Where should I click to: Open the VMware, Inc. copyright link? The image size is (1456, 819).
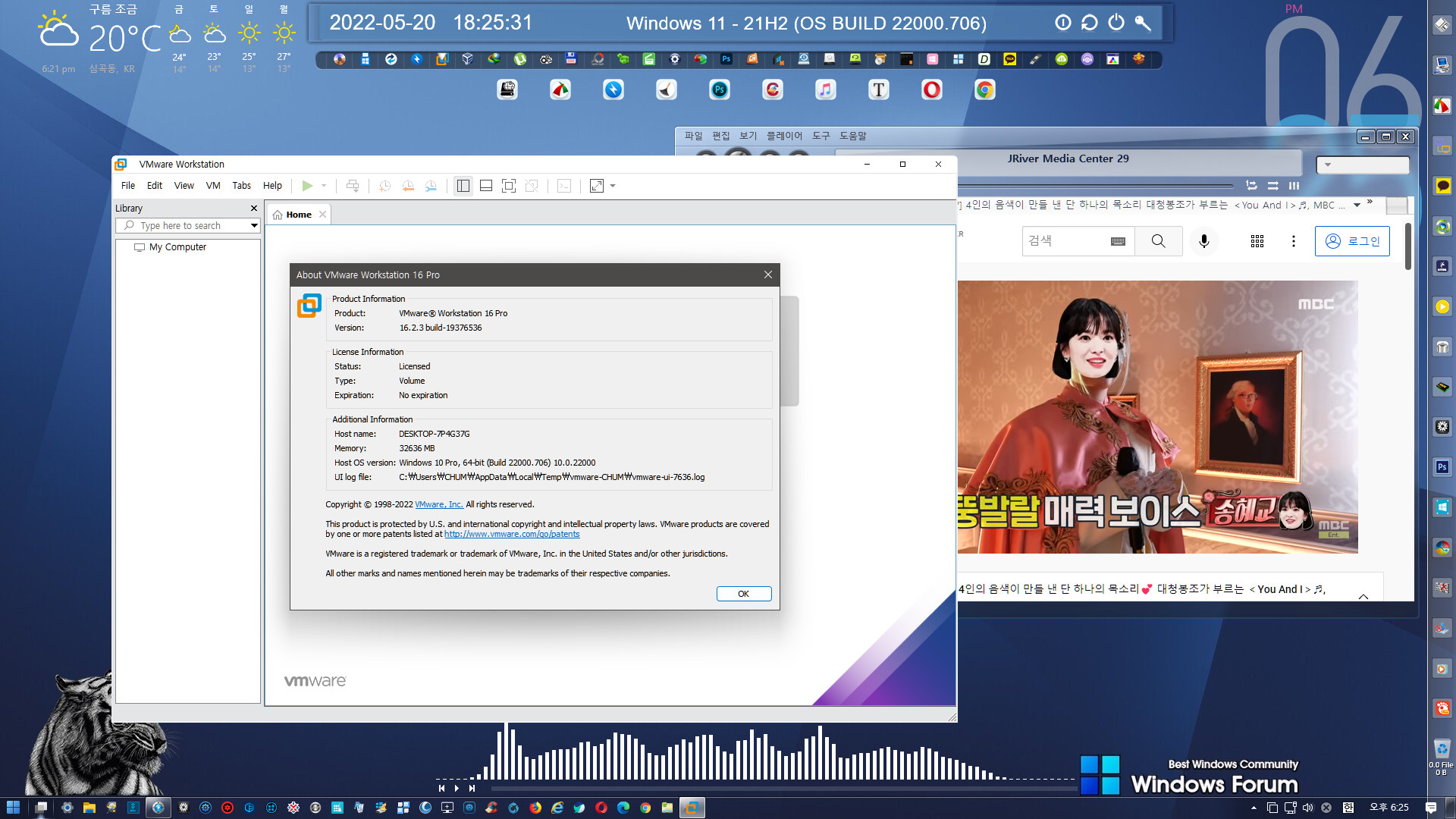[439, 504]
